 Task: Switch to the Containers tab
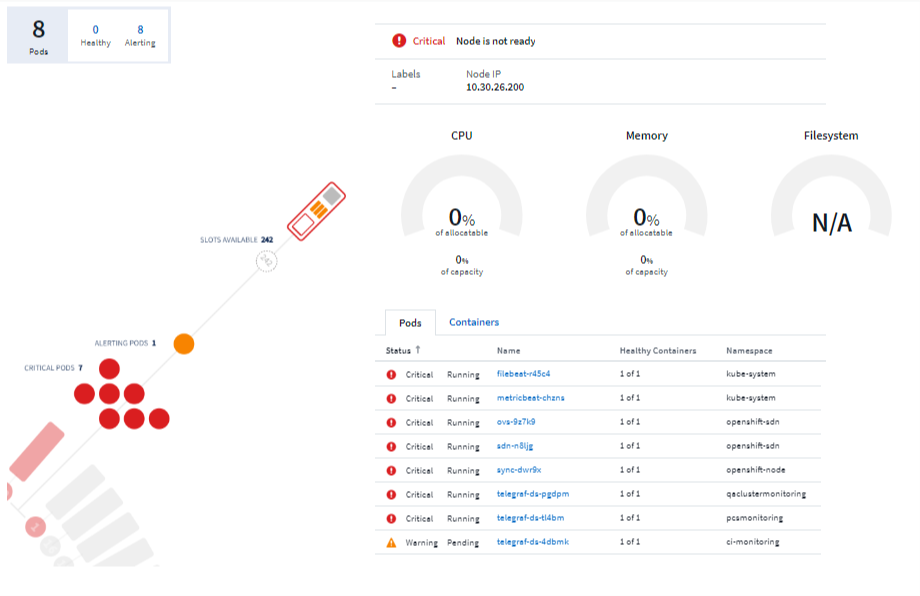click(474, 322)
